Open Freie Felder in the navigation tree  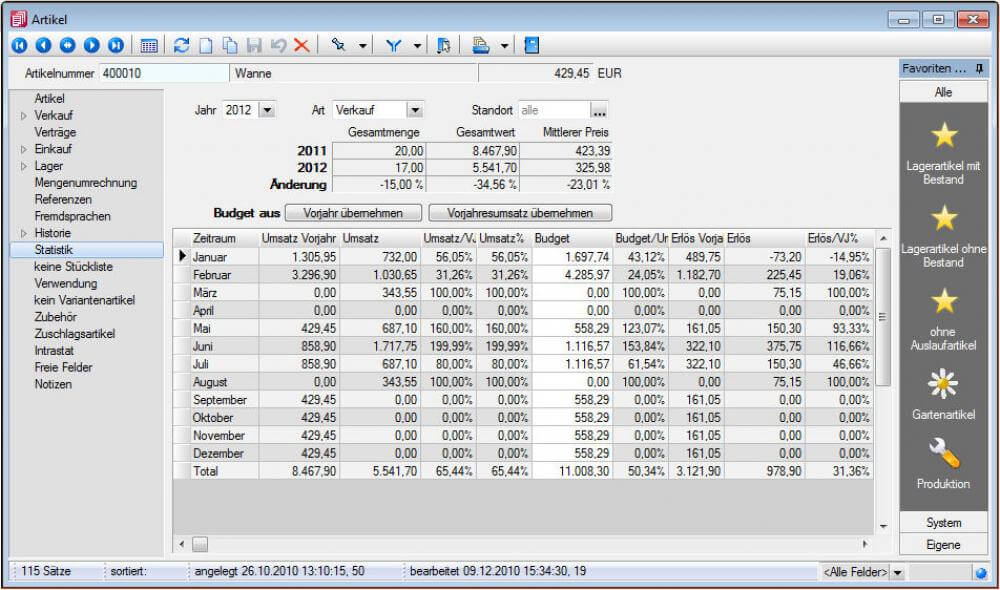[x=63, y=367]
